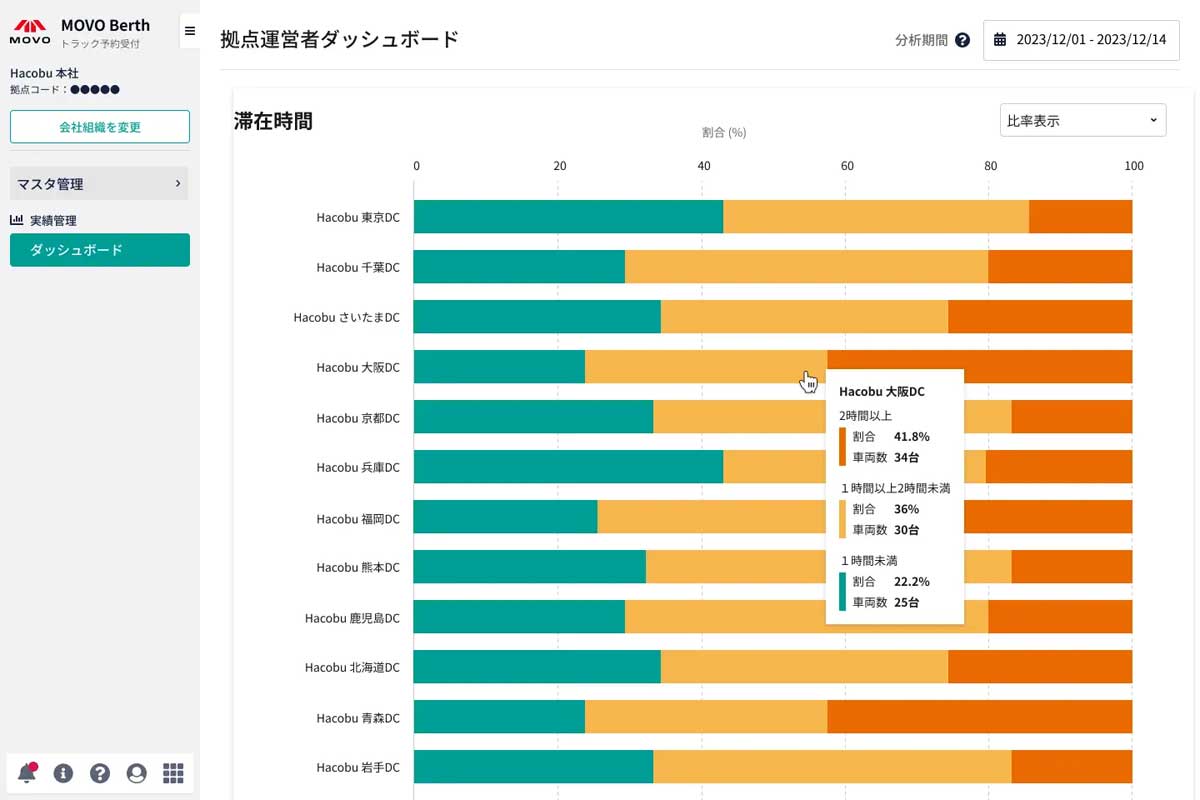
Task: Open the help question mark icon in the bottom bar
Action: [x=100, y=773]
